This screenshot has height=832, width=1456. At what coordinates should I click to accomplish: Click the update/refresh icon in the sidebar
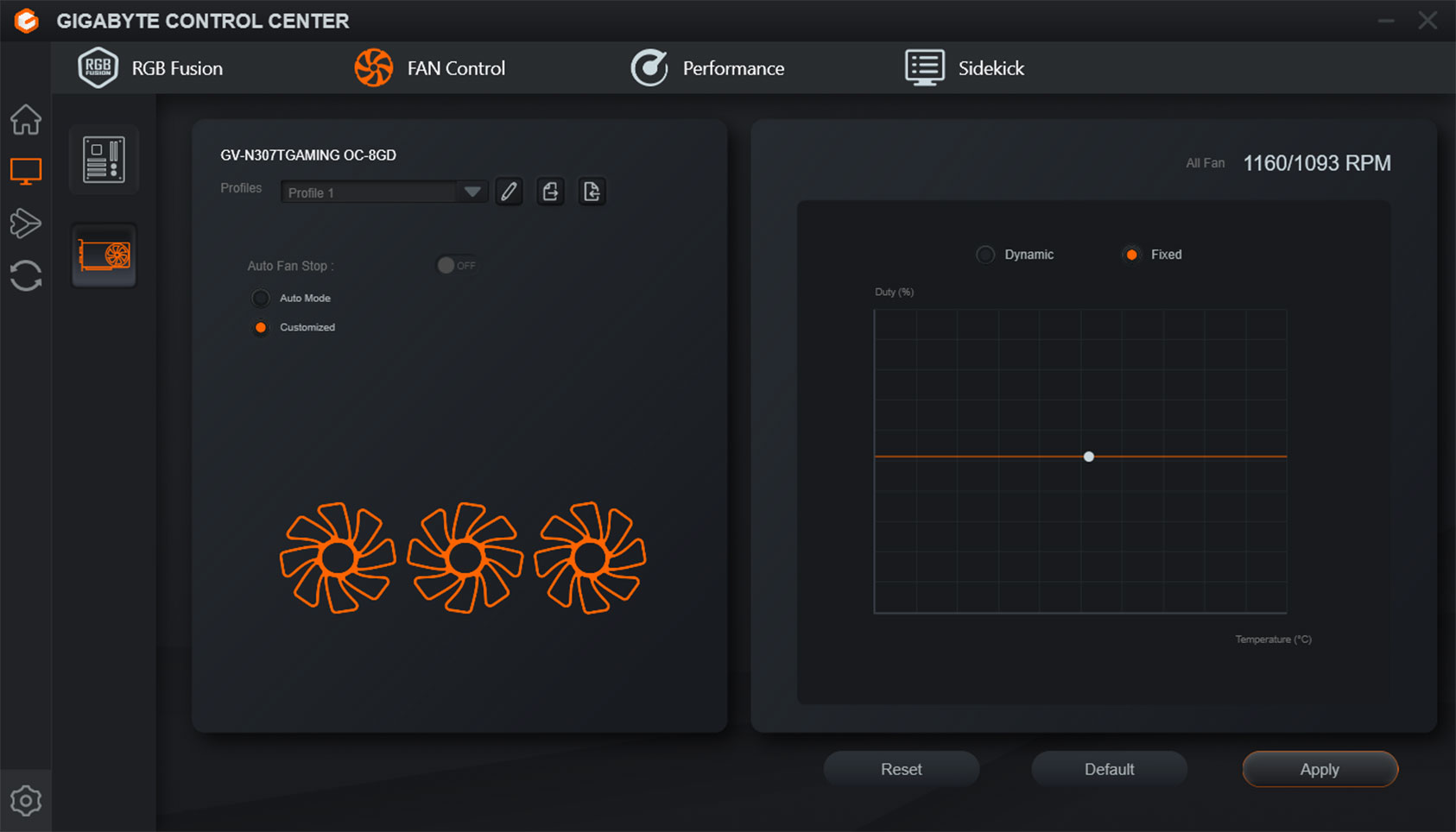(x=26, y=275)
